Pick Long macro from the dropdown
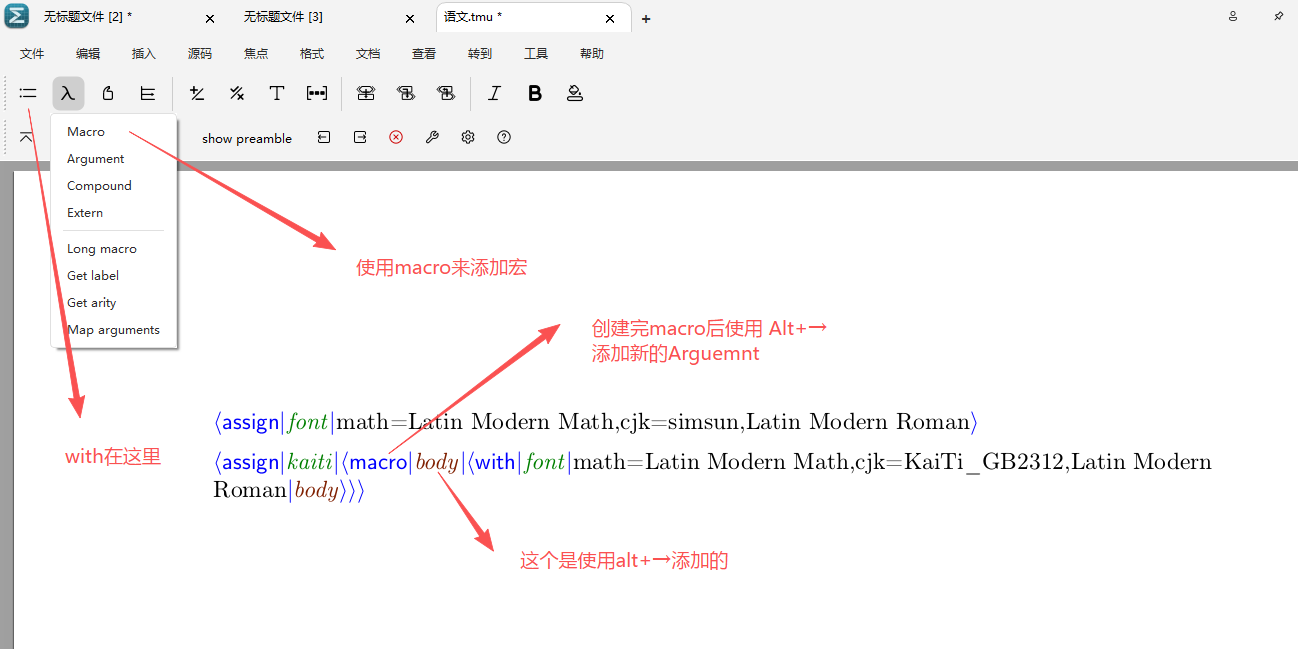1298x649 pixels. pos(102,249)
